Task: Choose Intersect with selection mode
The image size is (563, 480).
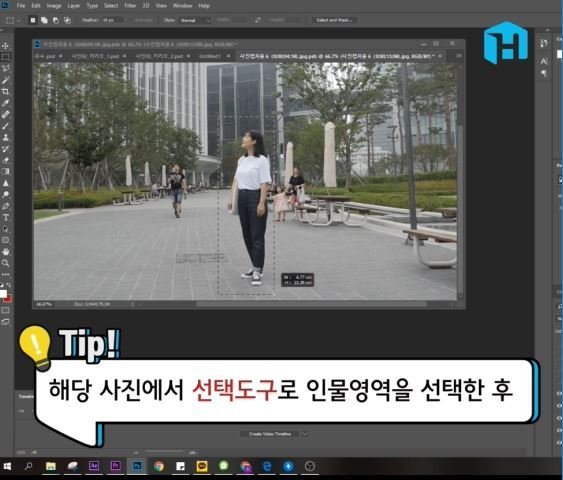Action: point(67,20)
